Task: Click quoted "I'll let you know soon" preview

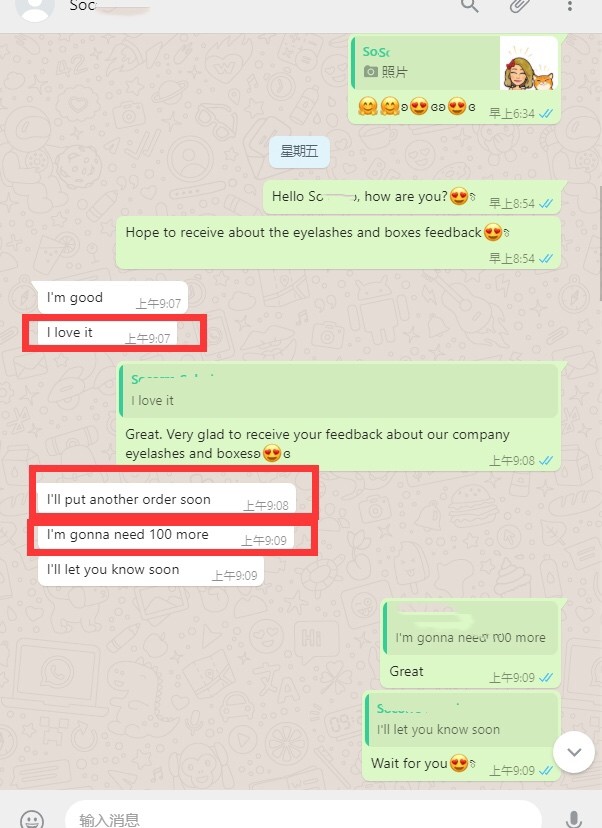Action: [462, 720]
